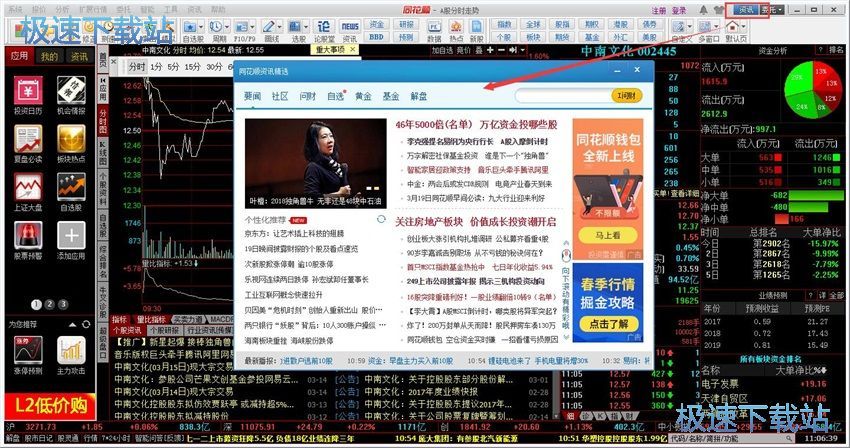Click the skin shirt icon

(x=719, y=10)
